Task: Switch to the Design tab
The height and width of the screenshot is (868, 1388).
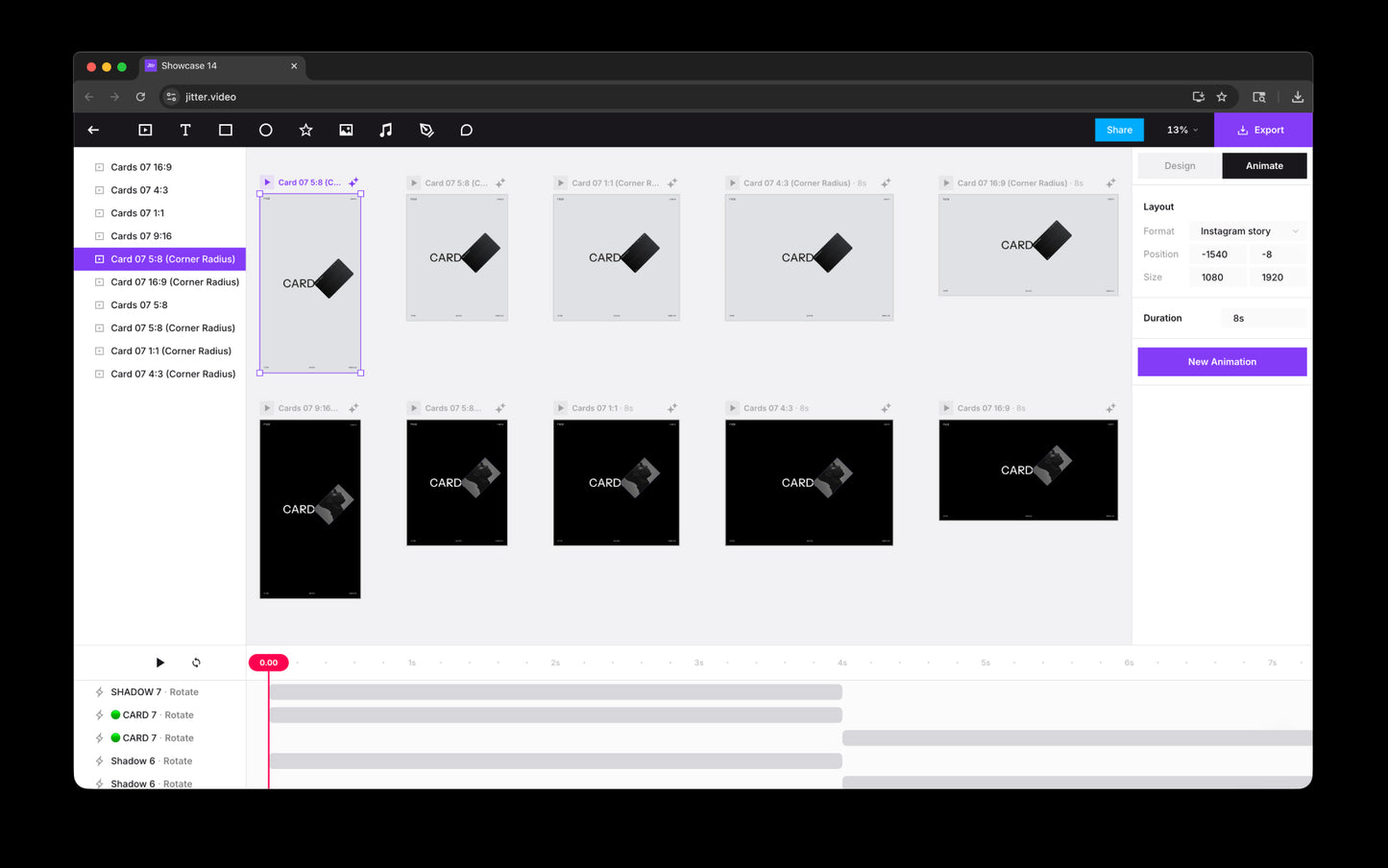Action: pos(1180,166)
